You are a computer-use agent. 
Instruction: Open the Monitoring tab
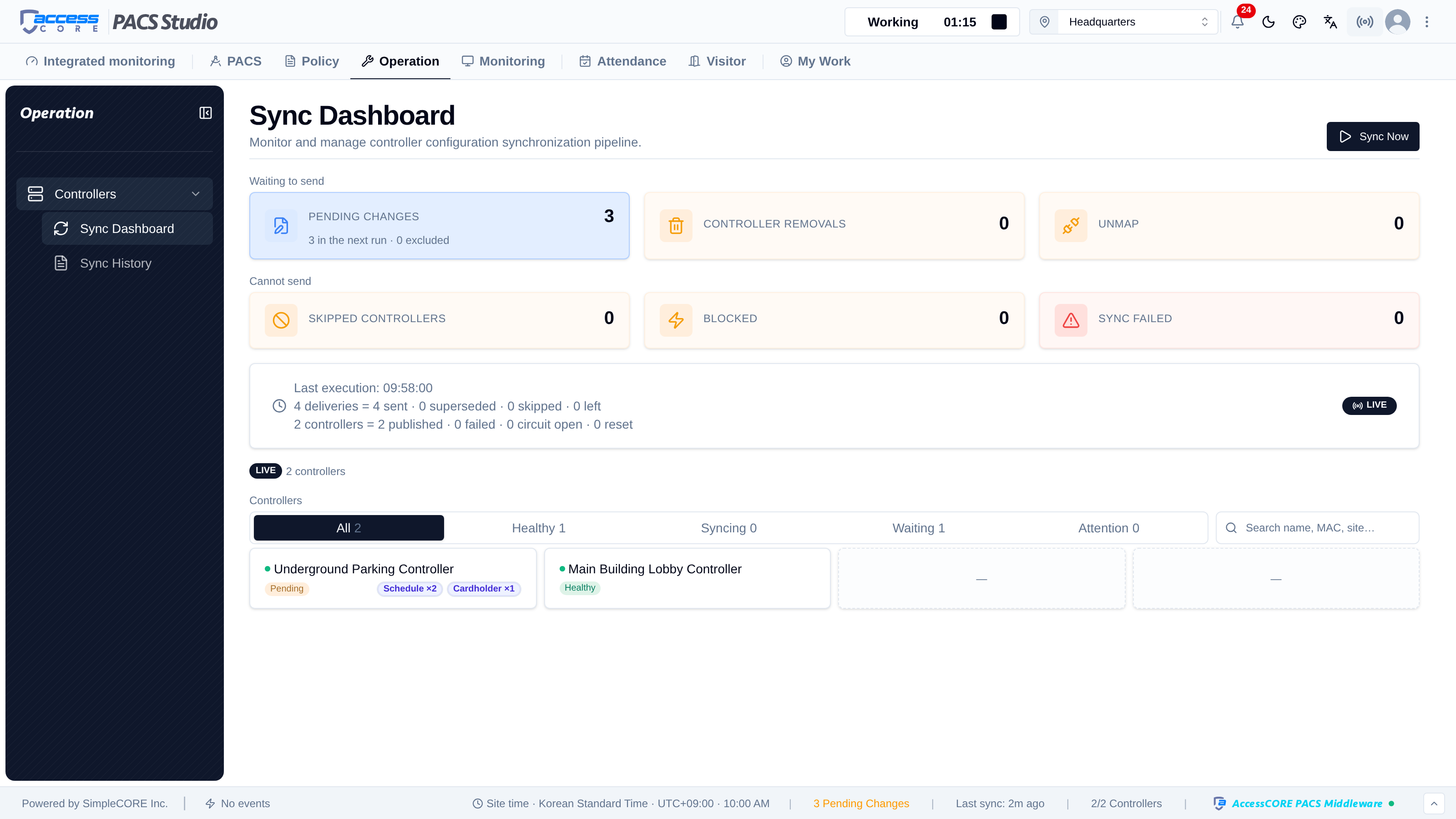coord(503,61)
